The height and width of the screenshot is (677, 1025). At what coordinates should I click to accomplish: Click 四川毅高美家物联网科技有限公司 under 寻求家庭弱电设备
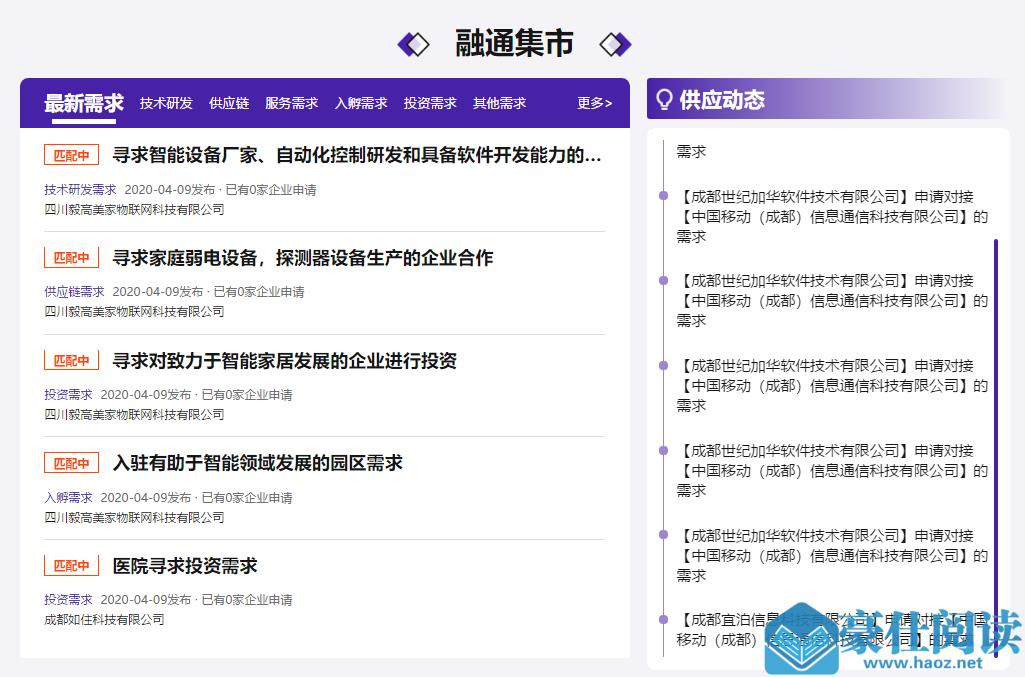134,312
